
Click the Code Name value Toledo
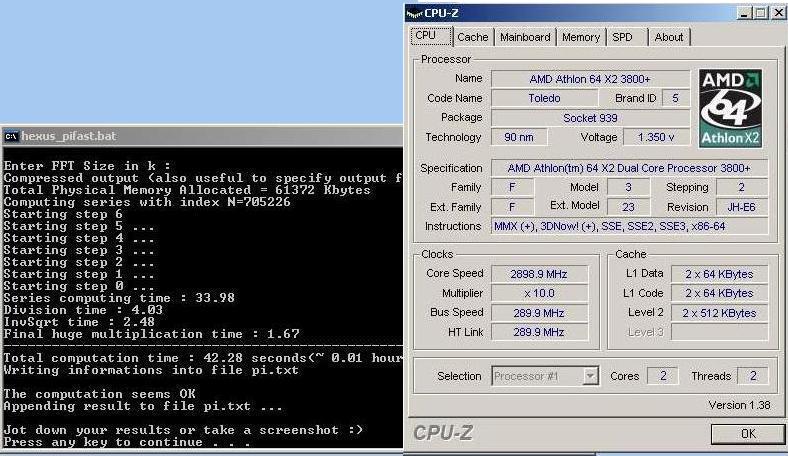pyautogui.click(x=544, y=98)
